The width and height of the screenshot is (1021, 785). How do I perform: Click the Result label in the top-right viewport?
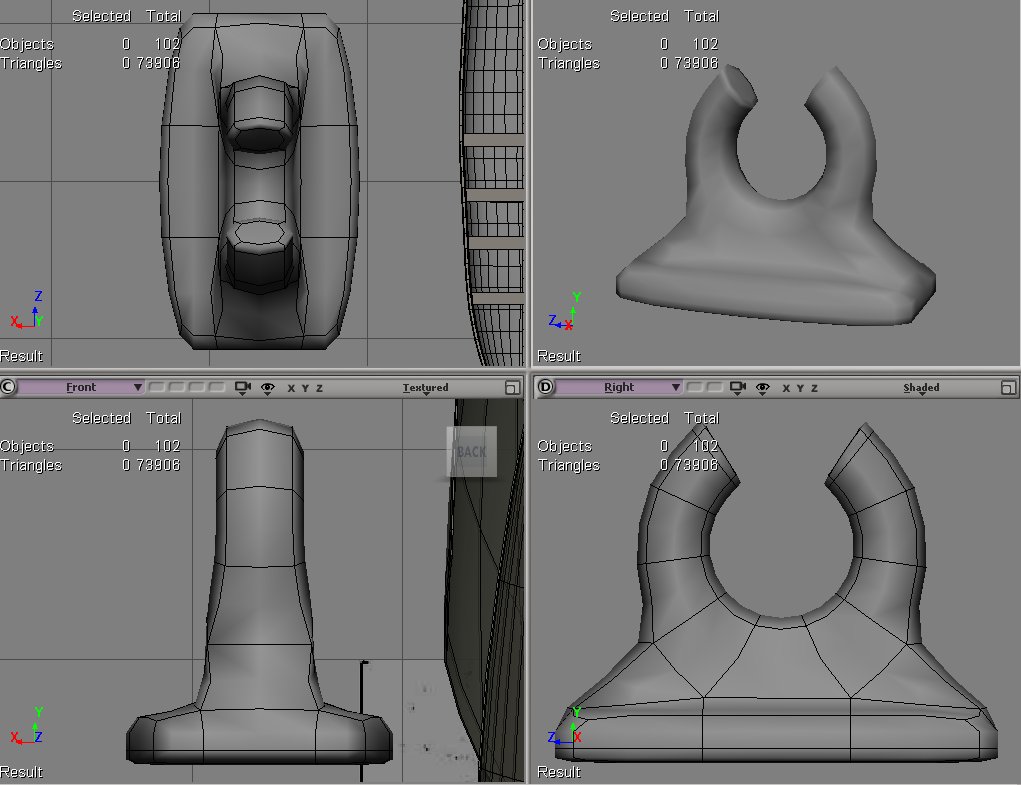(x=559, y=356)
